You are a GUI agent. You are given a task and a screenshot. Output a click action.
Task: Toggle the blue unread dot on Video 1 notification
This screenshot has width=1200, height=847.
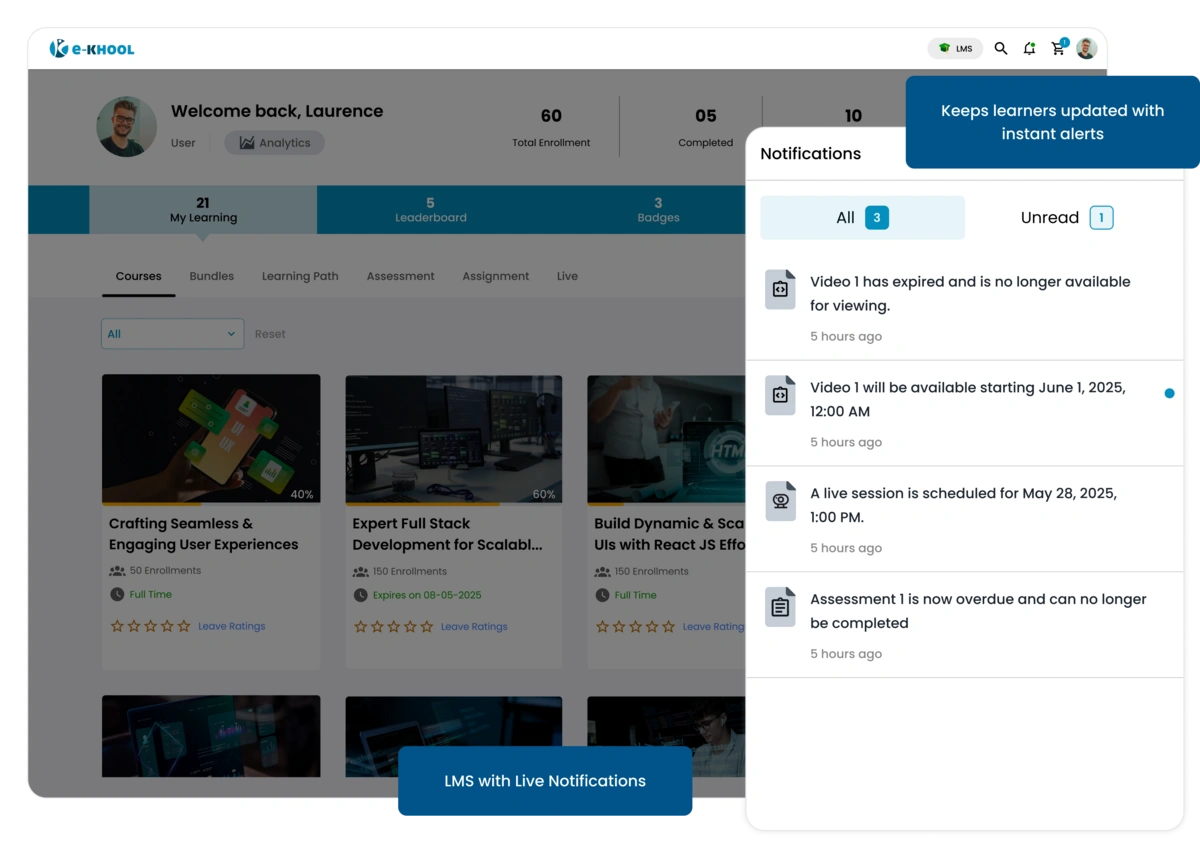click(x=1170, y=394)
